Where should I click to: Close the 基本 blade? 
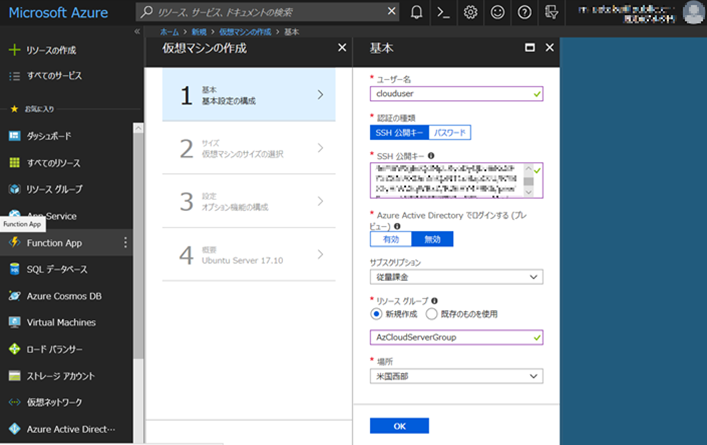(550, 47)
